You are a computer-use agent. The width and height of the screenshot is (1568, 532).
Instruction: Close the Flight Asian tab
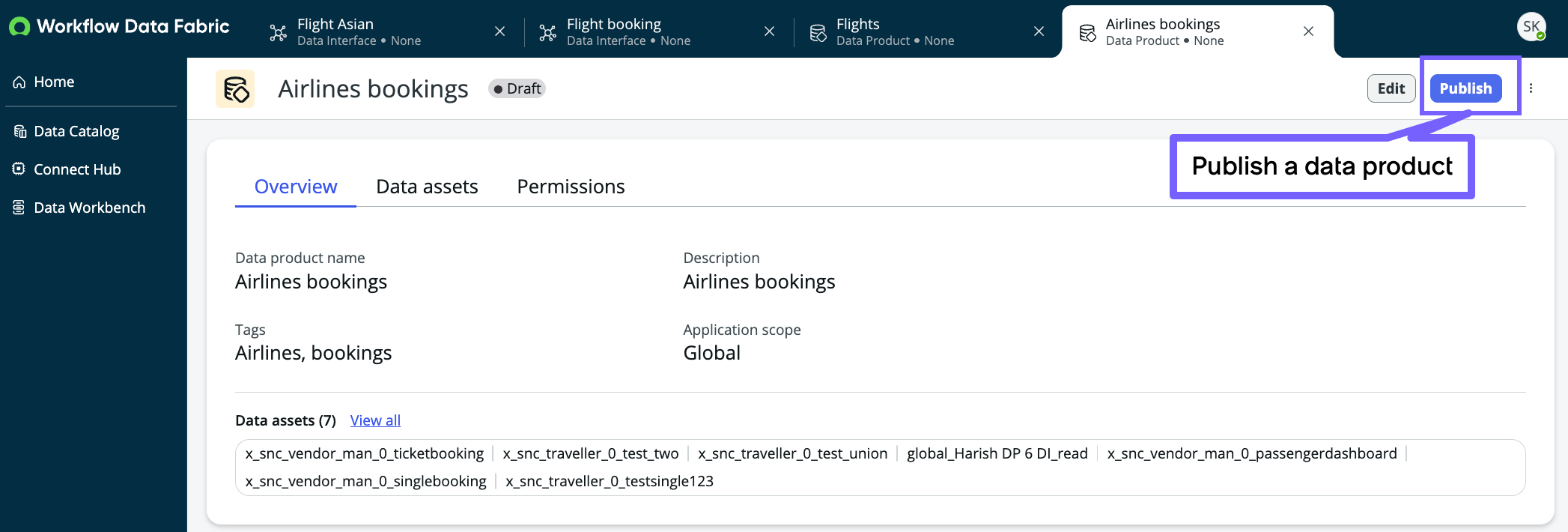500,31
